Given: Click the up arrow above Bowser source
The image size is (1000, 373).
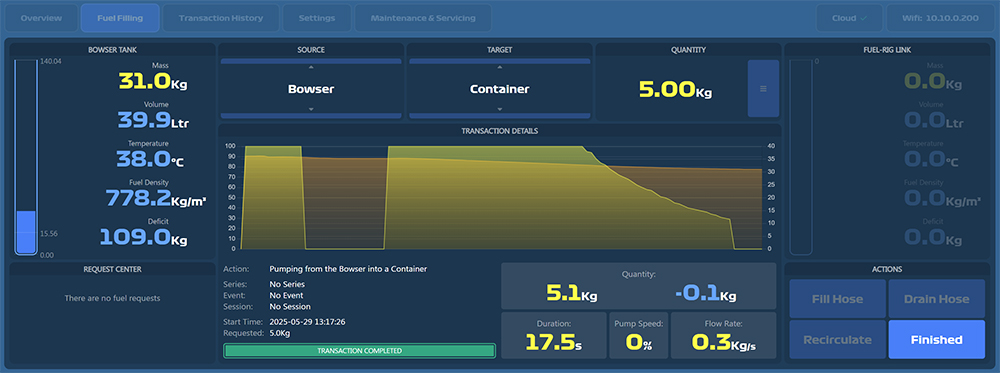Looking at the screenshot, I should (x=311, y=67).
